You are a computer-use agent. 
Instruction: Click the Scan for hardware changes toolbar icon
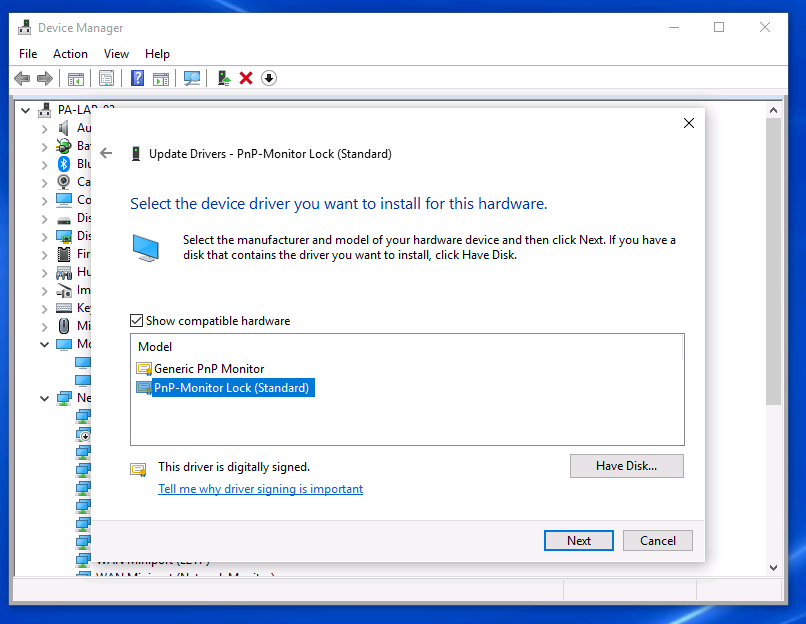coord(192,78)
